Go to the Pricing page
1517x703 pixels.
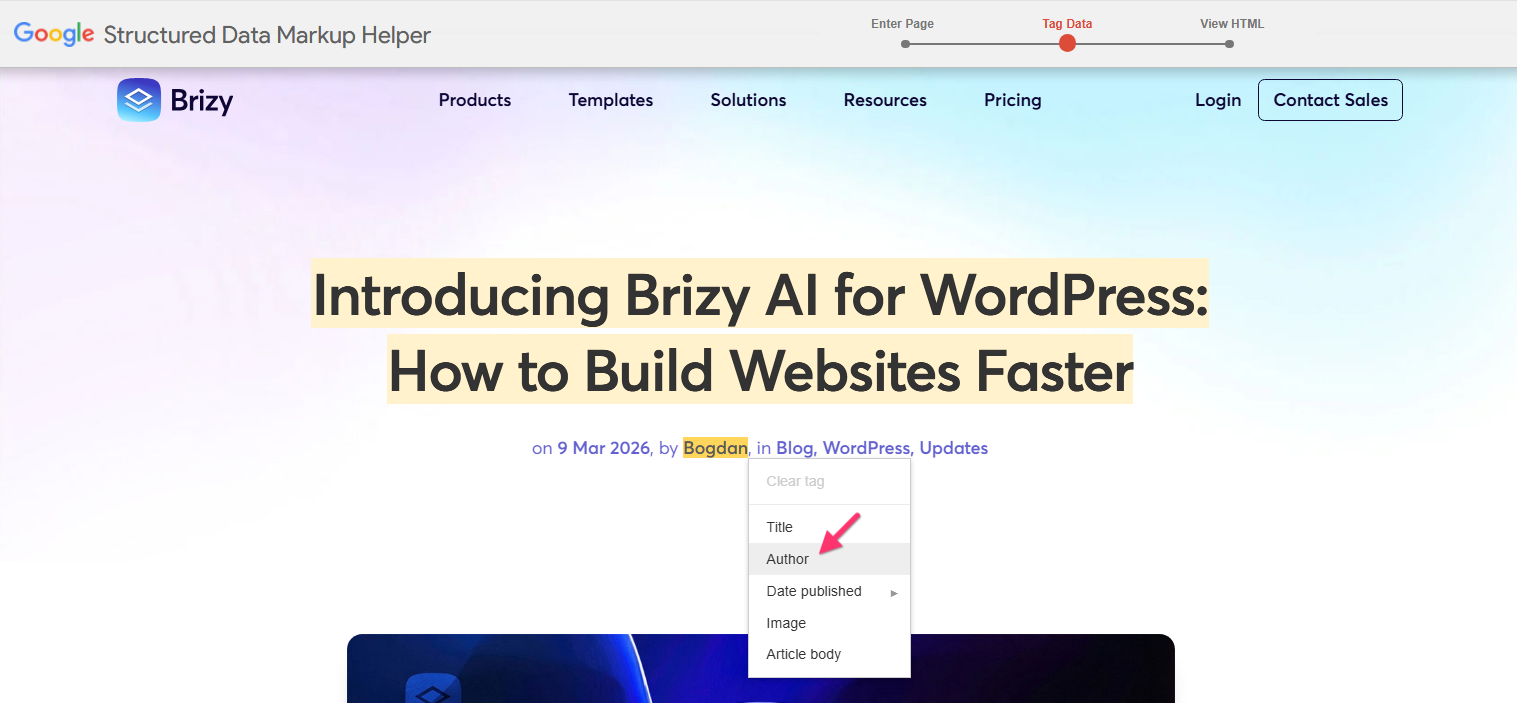pos(1013,100)
